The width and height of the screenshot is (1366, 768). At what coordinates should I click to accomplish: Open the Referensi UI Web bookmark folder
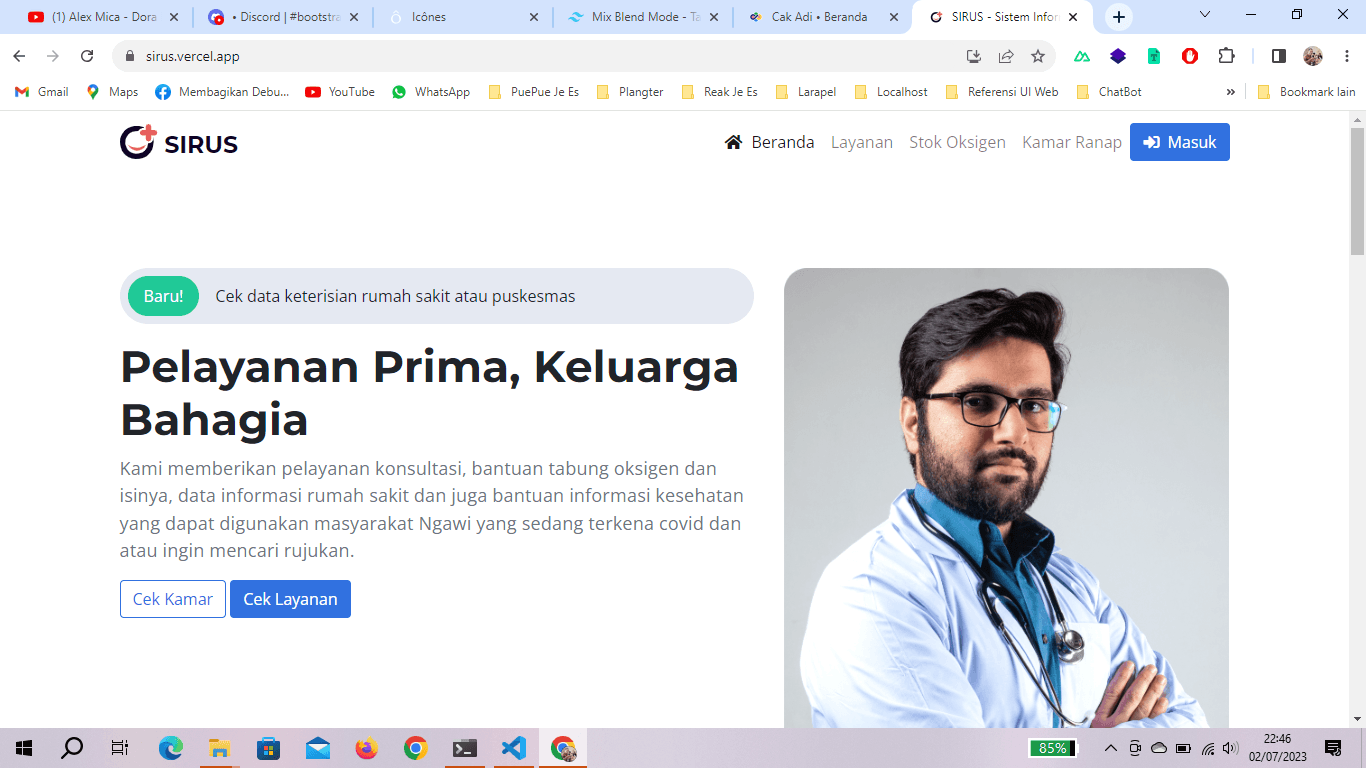1002,92
